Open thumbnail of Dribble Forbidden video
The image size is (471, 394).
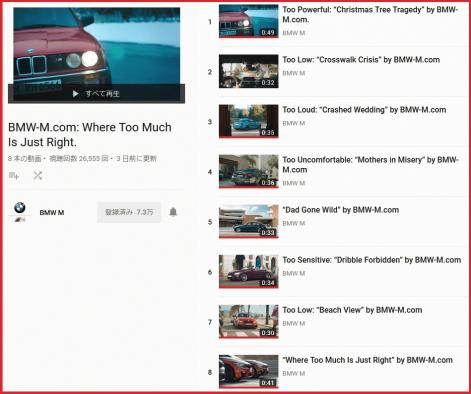click(x=248, y=271)
